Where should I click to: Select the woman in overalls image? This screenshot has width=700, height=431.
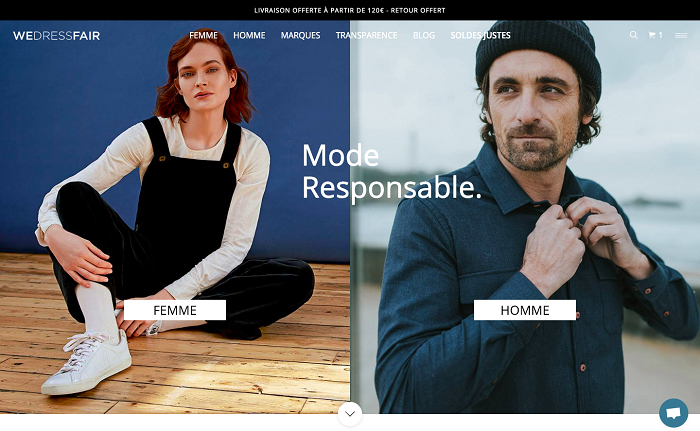coord(175,217)
